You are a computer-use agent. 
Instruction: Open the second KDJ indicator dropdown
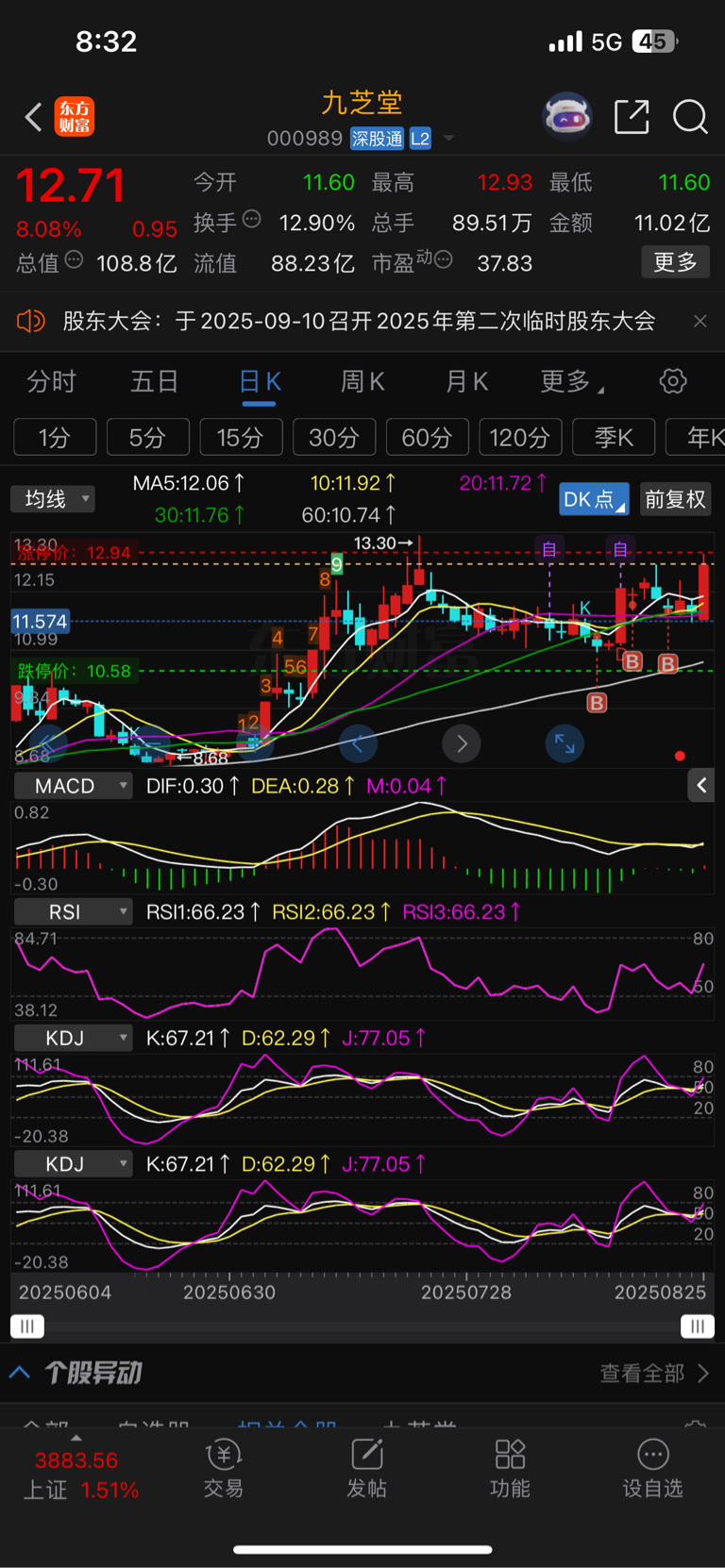[x=73, y=1164]
